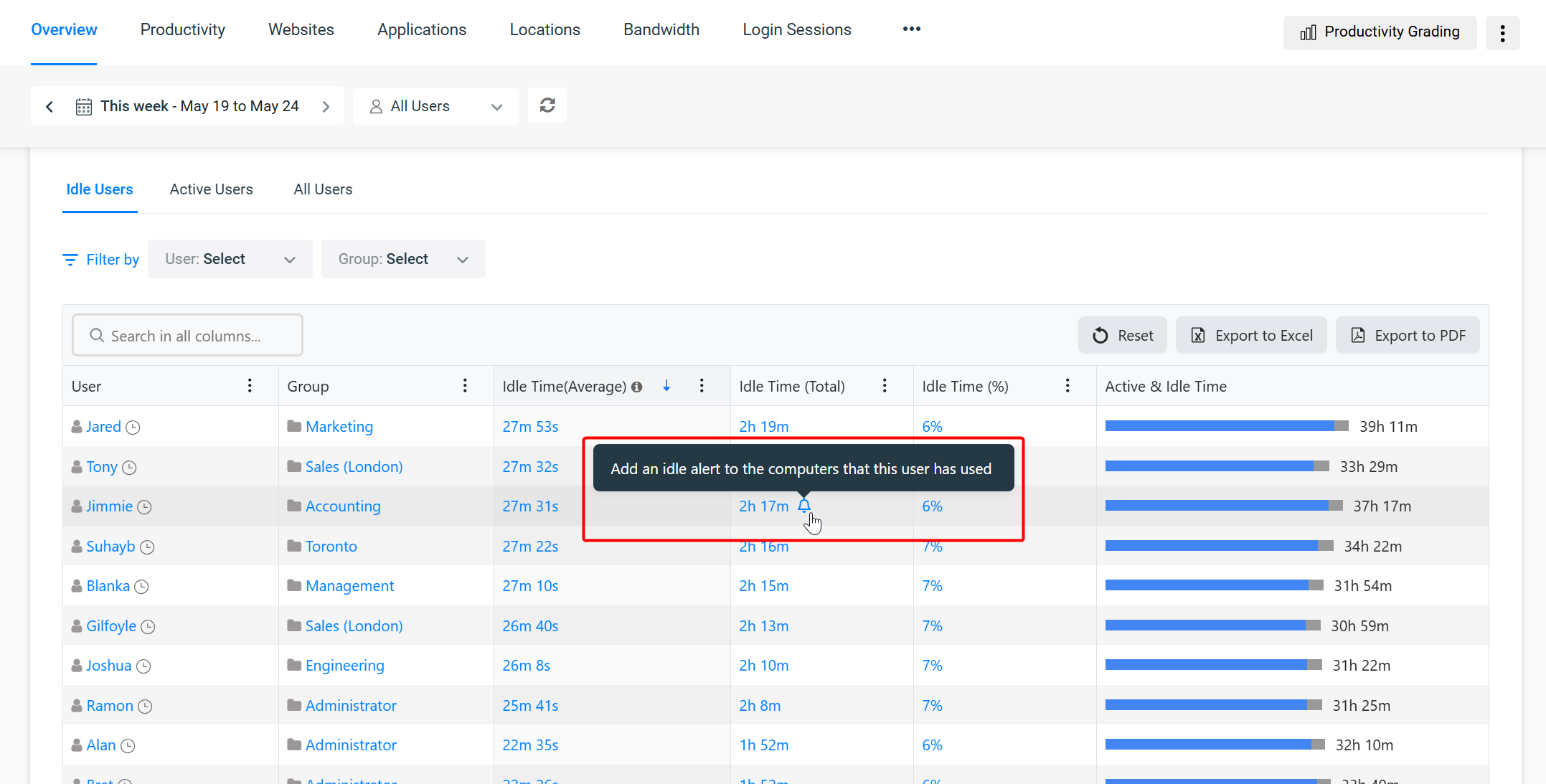The image size is (1546, 784).
Task: Click Ramon's 7% idle time value
Action: (x=932, y=706)
